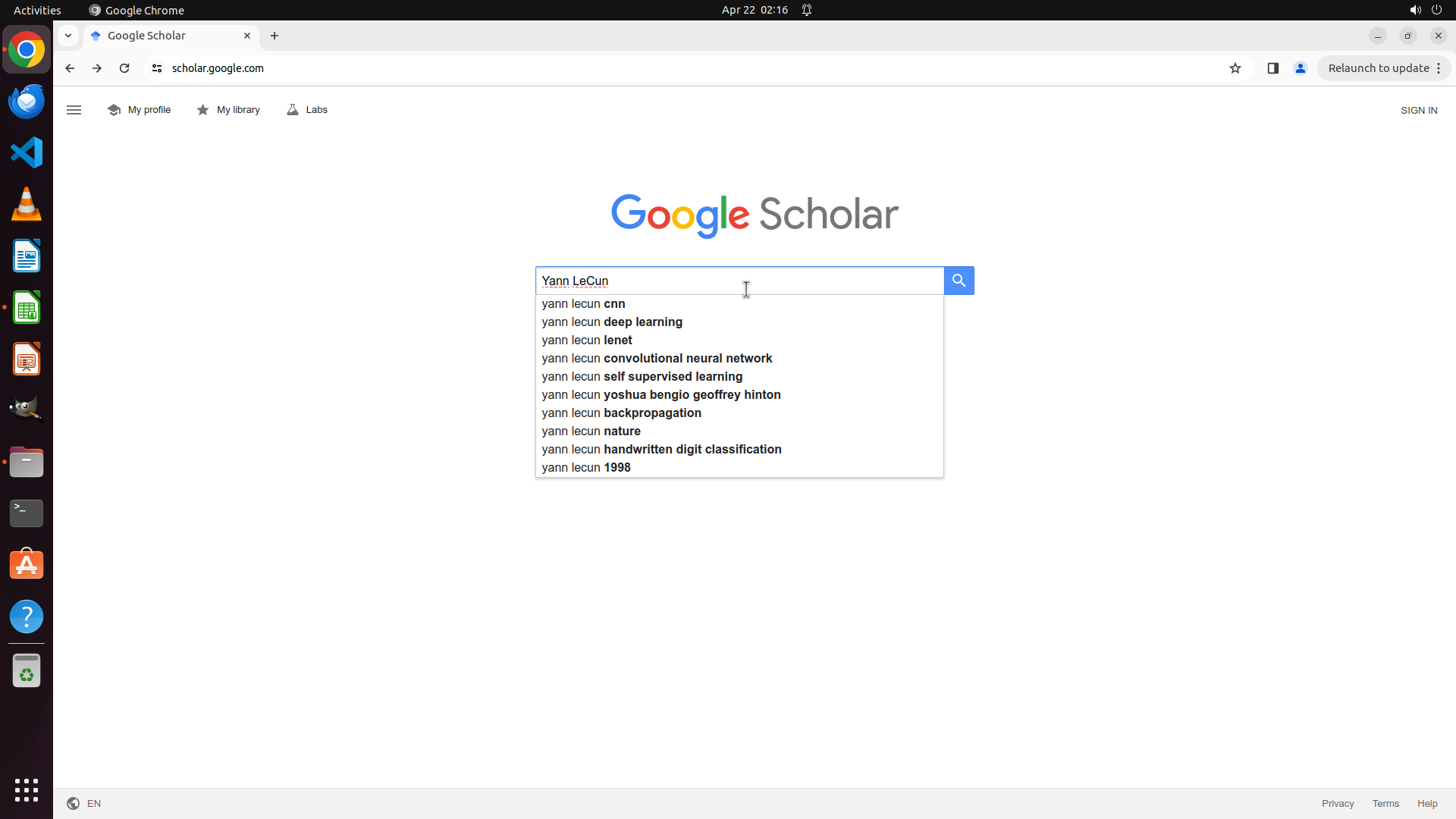Click the SIGN IN link

pyautogui.click(x=1419, y=111)
